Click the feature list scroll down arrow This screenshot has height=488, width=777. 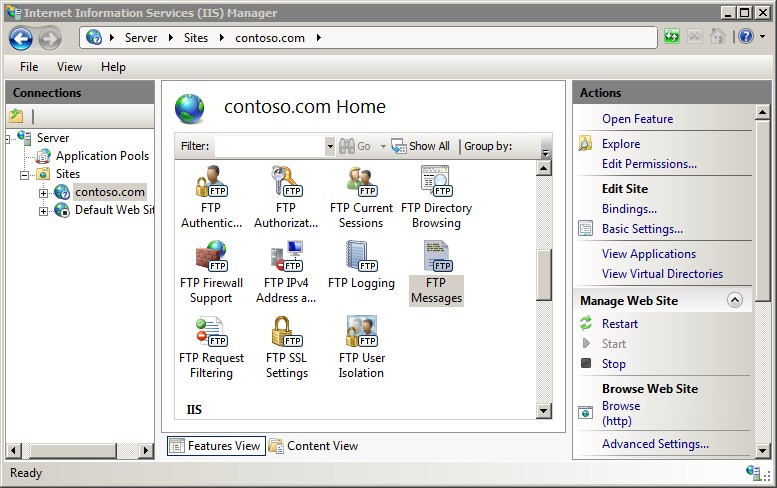[x=544, y=411]
